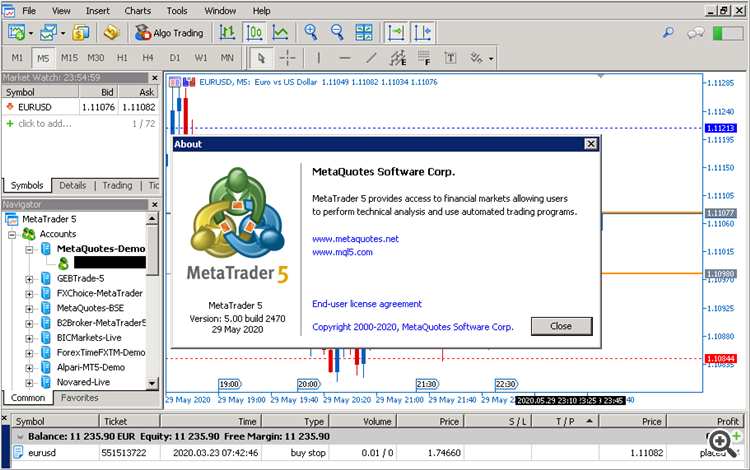Select the M30 timeframe
750x470 pixels.
click(96, 58)
